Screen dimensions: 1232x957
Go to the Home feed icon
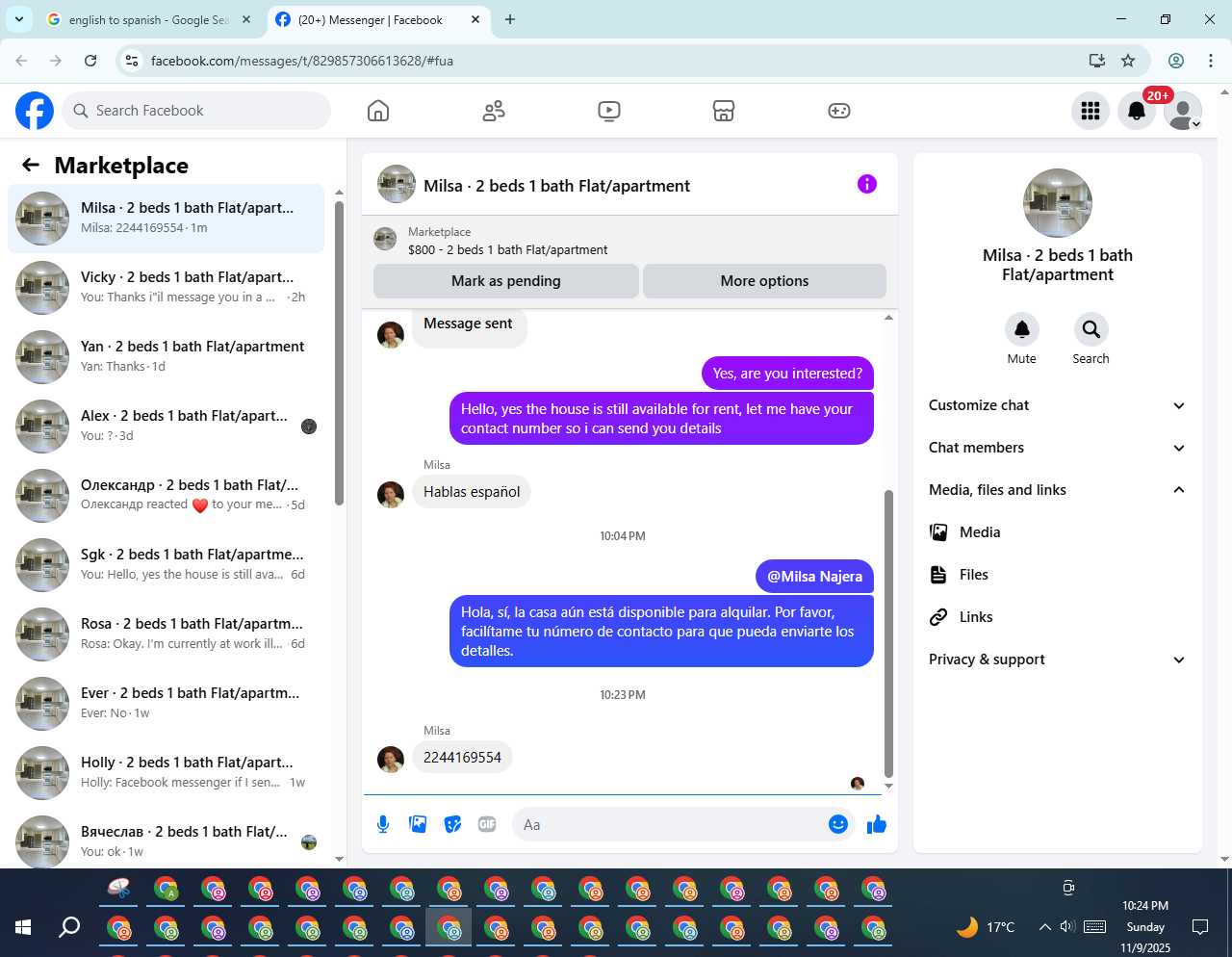coord(378,111)
